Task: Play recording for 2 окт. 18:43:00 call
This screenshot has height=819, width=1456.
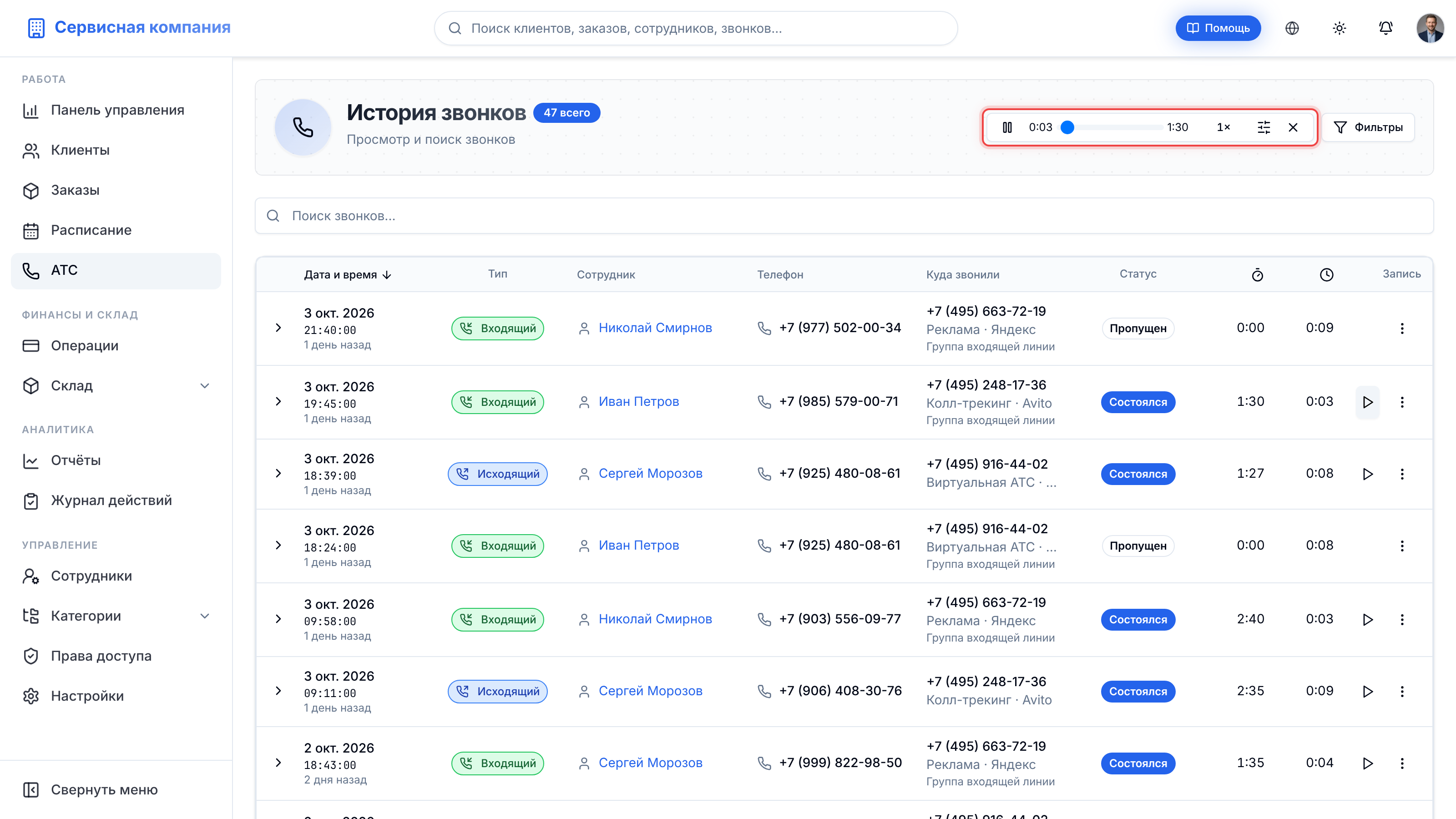Action: click(x=1367, y=763)
